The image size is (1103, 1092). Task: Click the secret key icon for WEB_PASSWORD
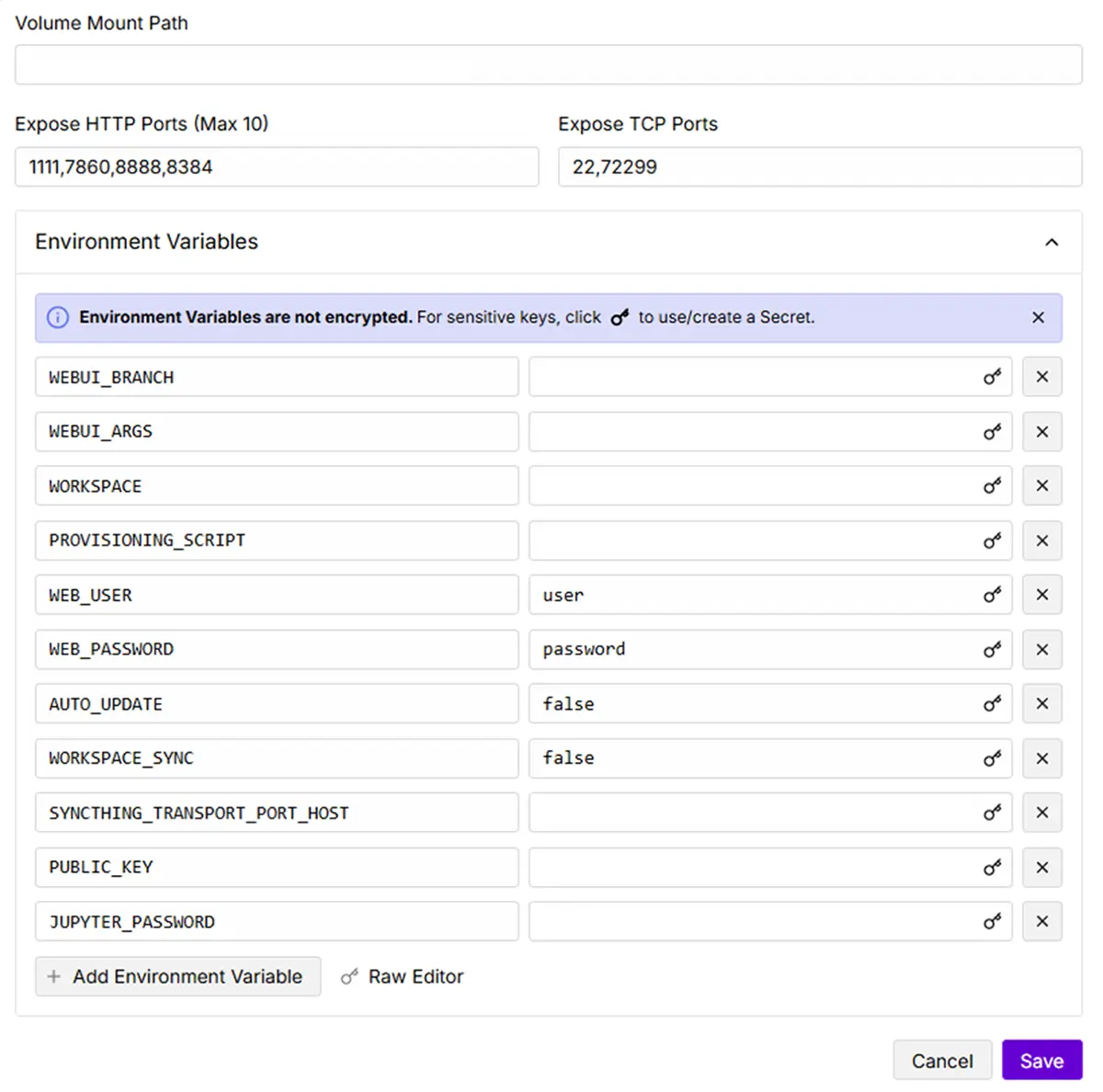pos(992,650)
